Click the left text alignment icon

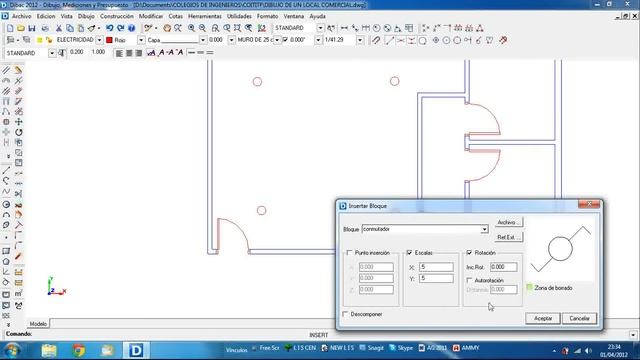tap(119, 53)
